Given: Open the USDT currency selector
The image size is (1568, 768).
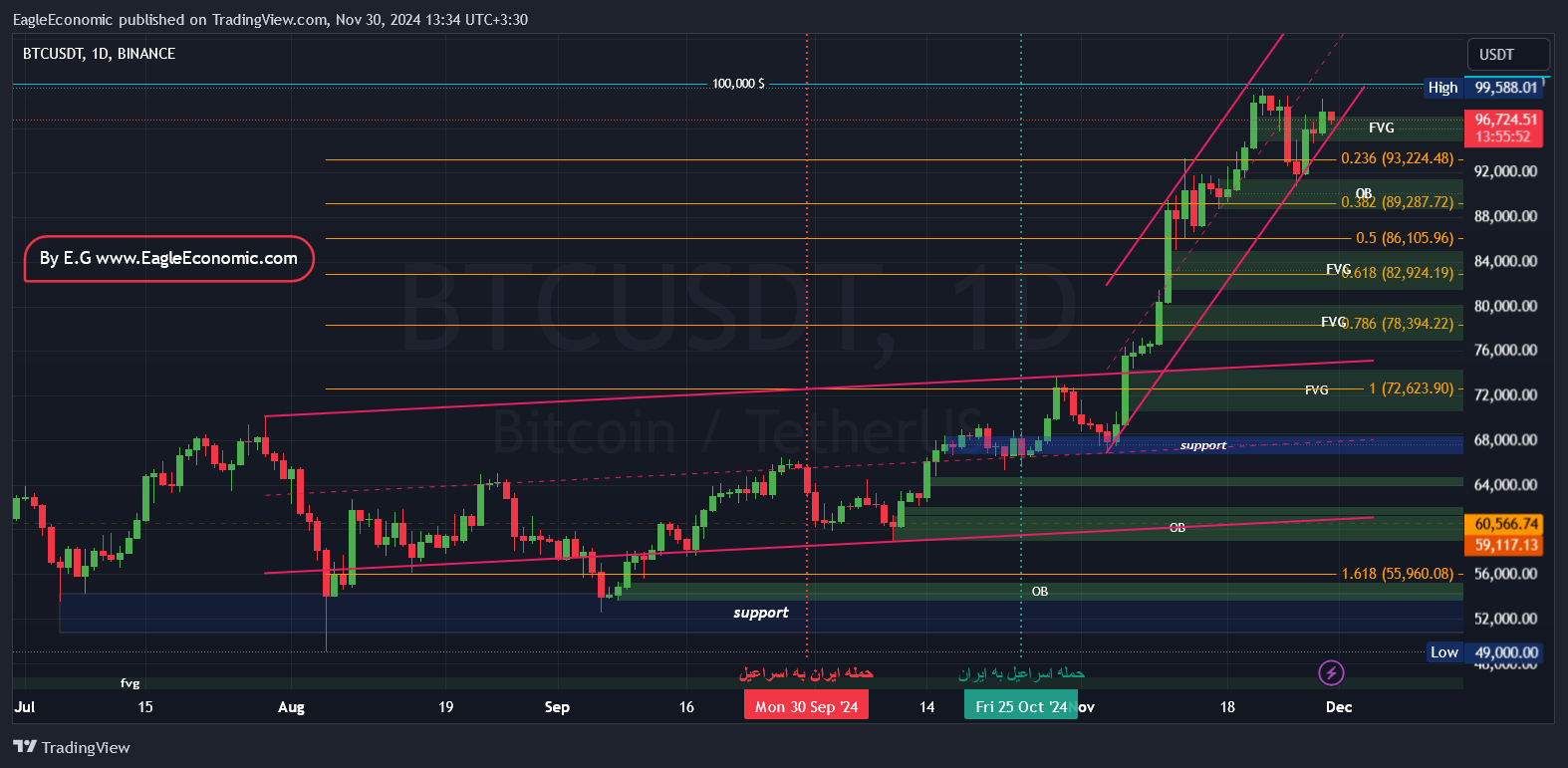Looking at the screenshot, I should tap(1507, 54).
